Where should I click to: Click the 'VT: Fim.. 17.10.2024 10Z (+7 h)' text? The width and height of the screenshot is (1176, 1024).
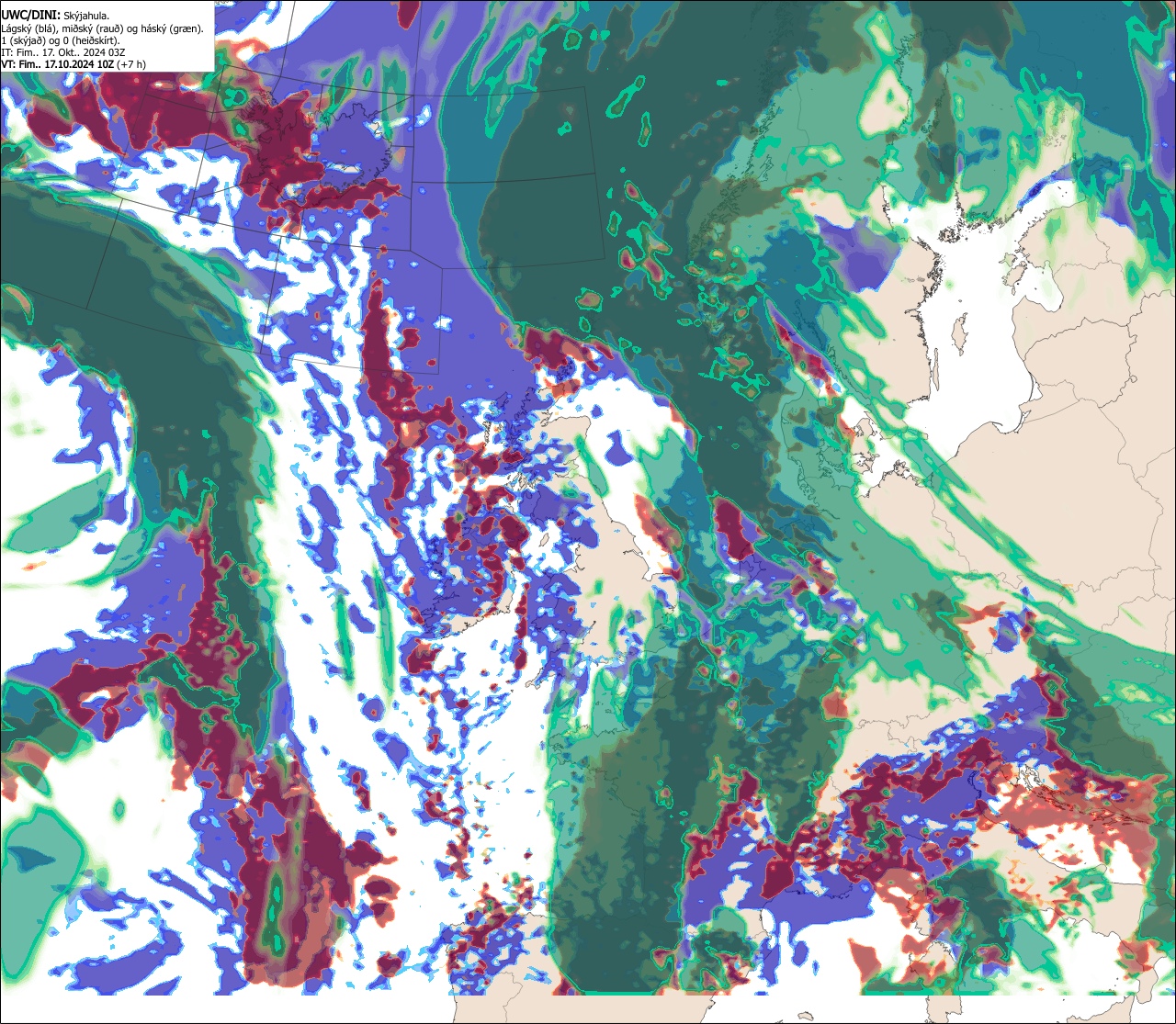[x=73, y=64]
